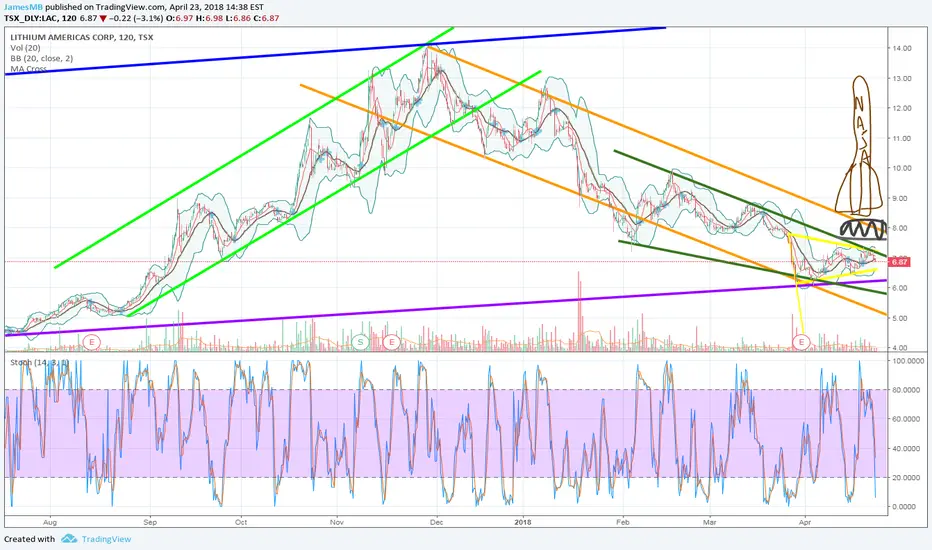Click the 80.0000 stochastic axis label

[905, 390]
